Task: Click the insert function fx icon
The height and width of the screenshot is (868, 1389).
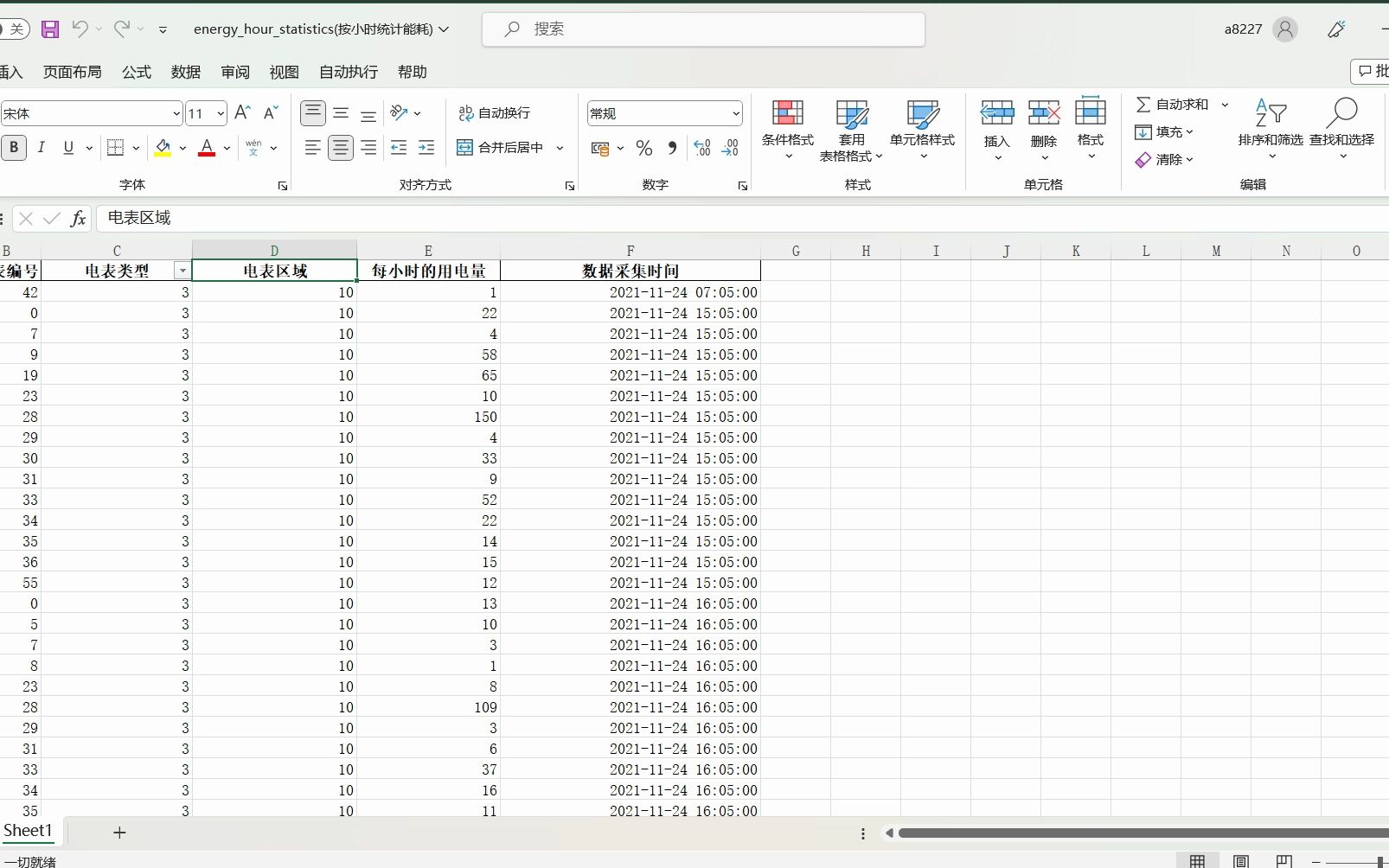Action: pos(78,219)
